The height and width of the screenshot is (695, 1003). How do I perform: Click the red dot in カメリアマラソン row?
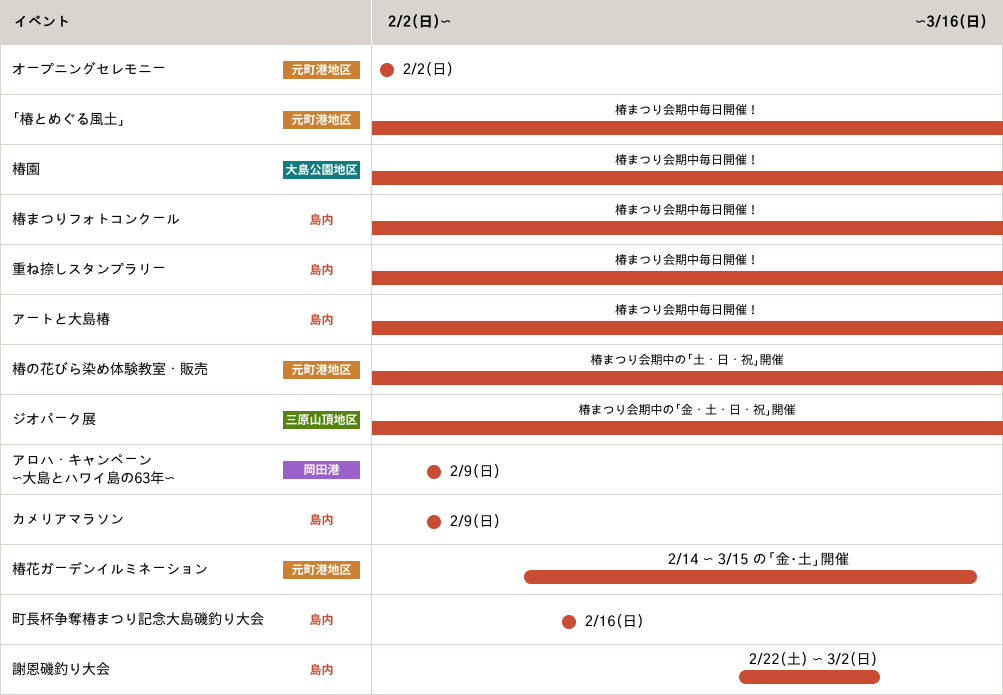tap(434, 522)
